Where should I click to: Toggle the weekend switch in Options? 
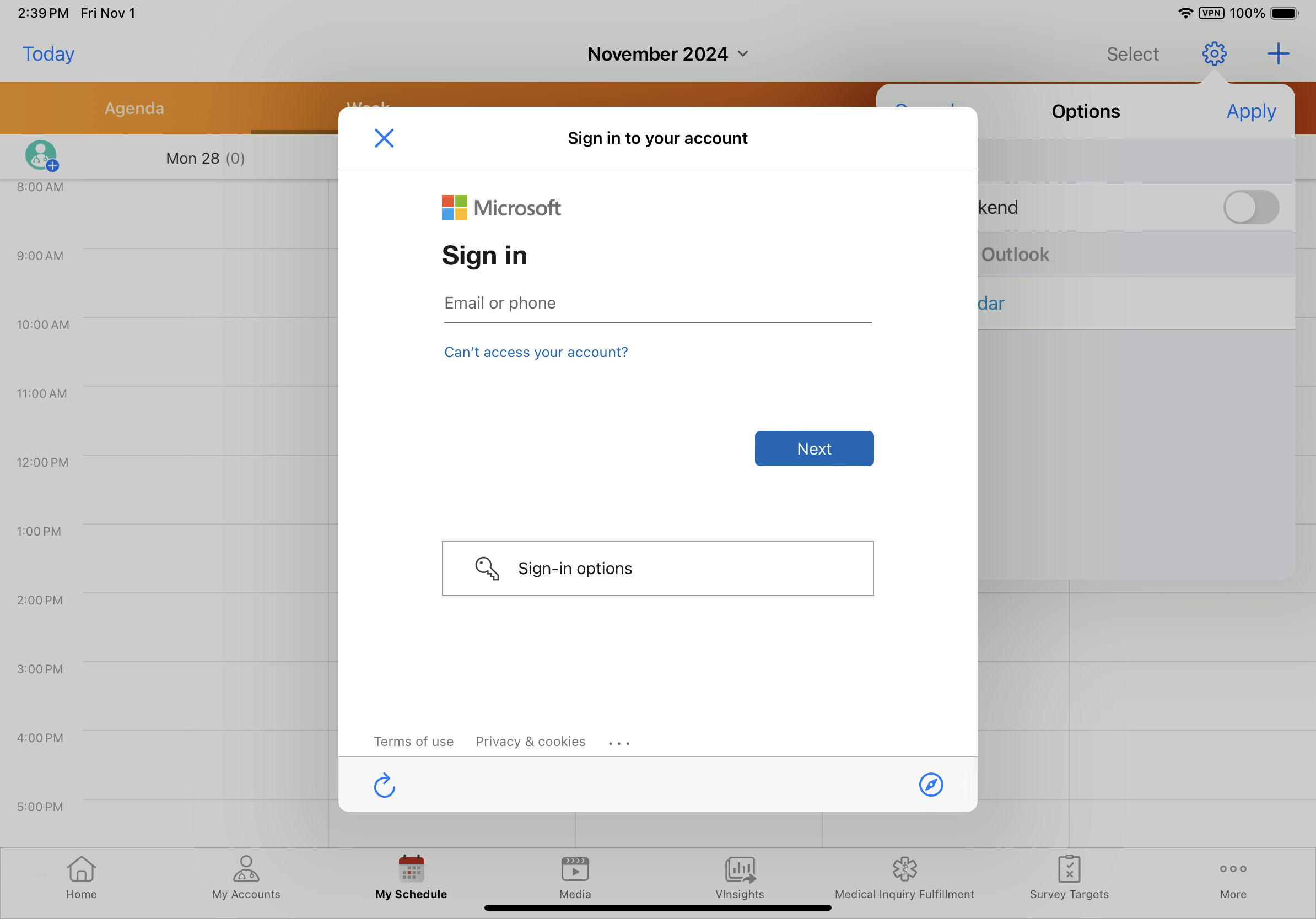(x=1250, y=207)
